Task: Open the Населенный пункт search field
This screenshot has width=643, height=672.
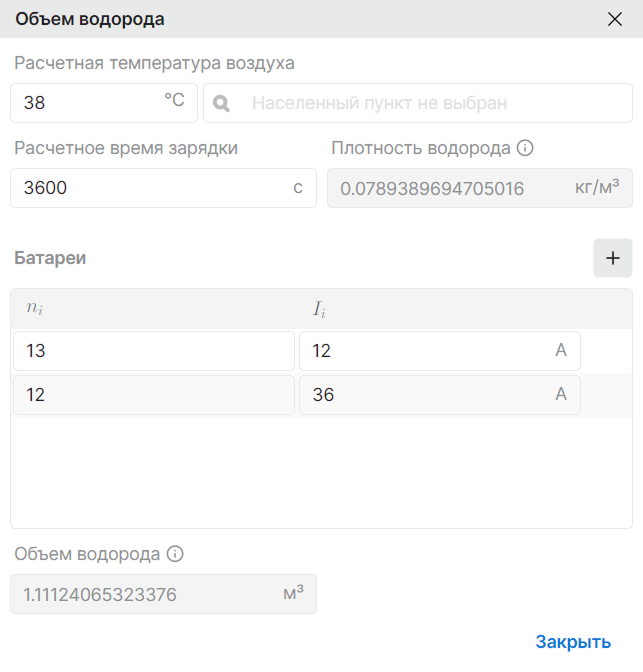Action: (x=418, y=103)
